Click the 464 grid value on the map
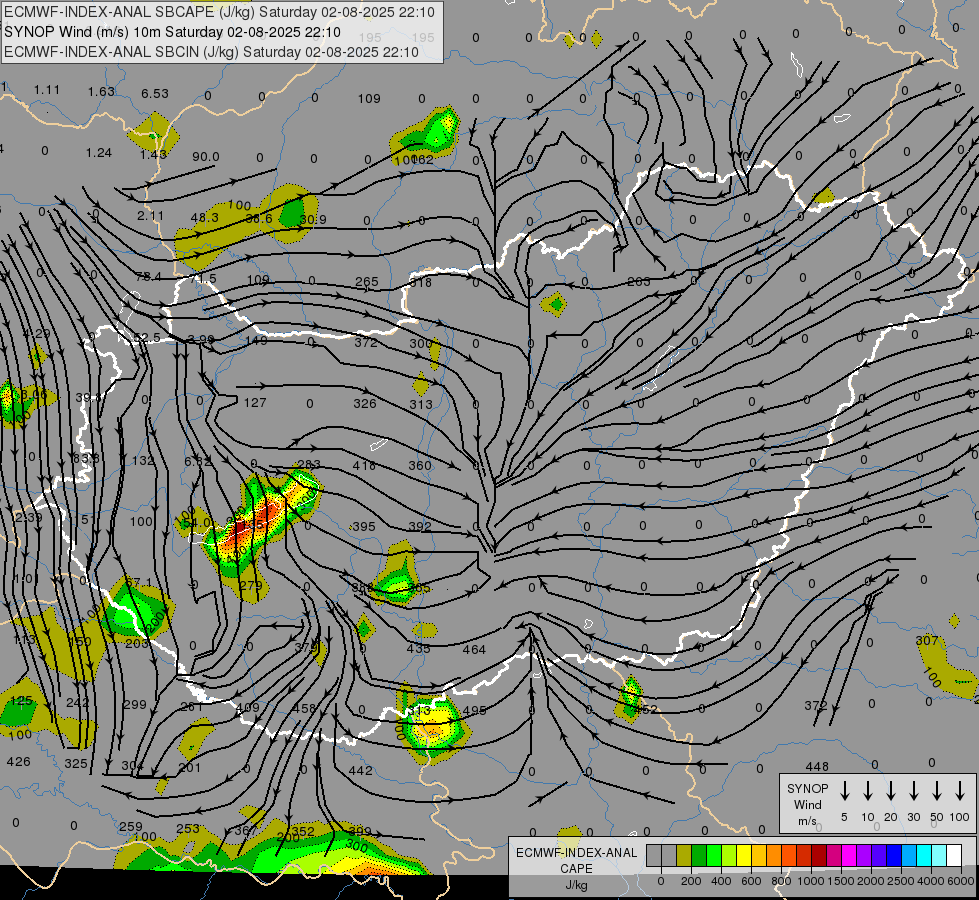Viewport: 979px width, 900px height. (474, 650)
